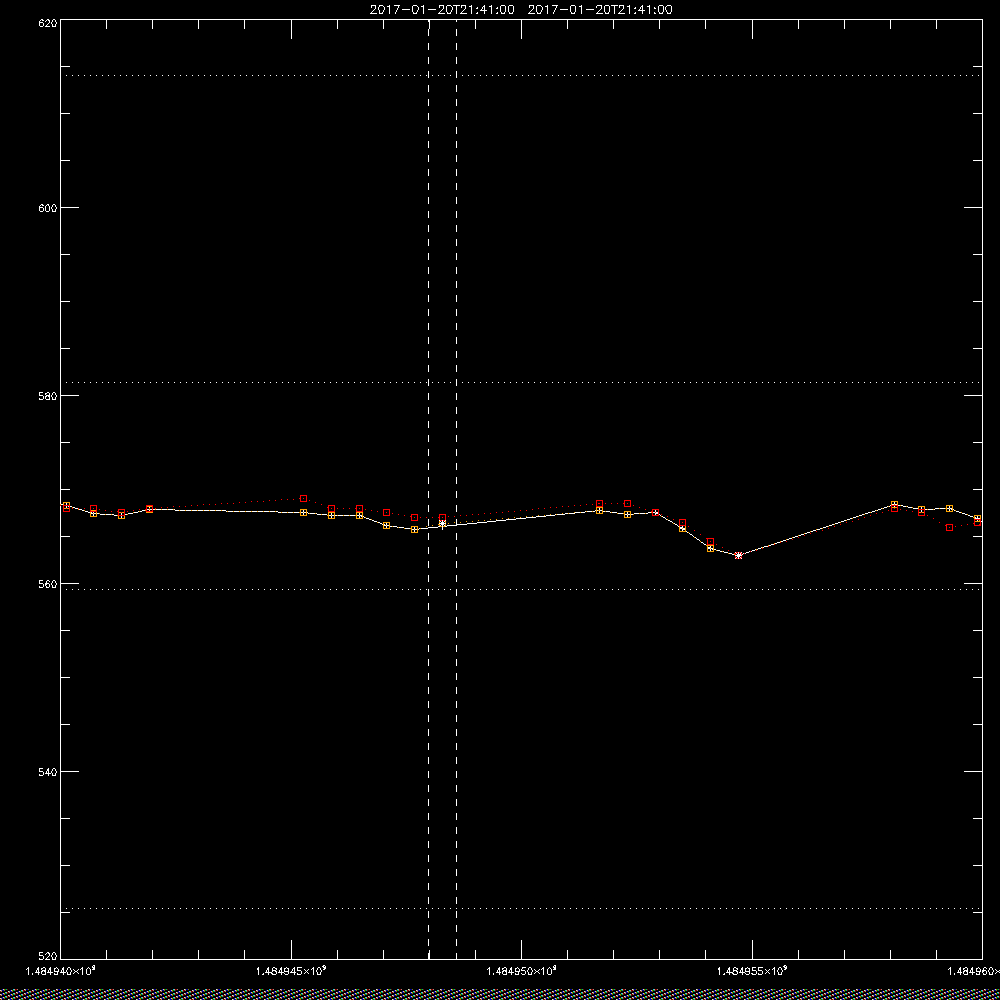Click the right 2017-01-20T21:41:00 title timestamp
The width and height of the screenshot is (1000, 1000).
pyautogui.click(x=600, y=10)
